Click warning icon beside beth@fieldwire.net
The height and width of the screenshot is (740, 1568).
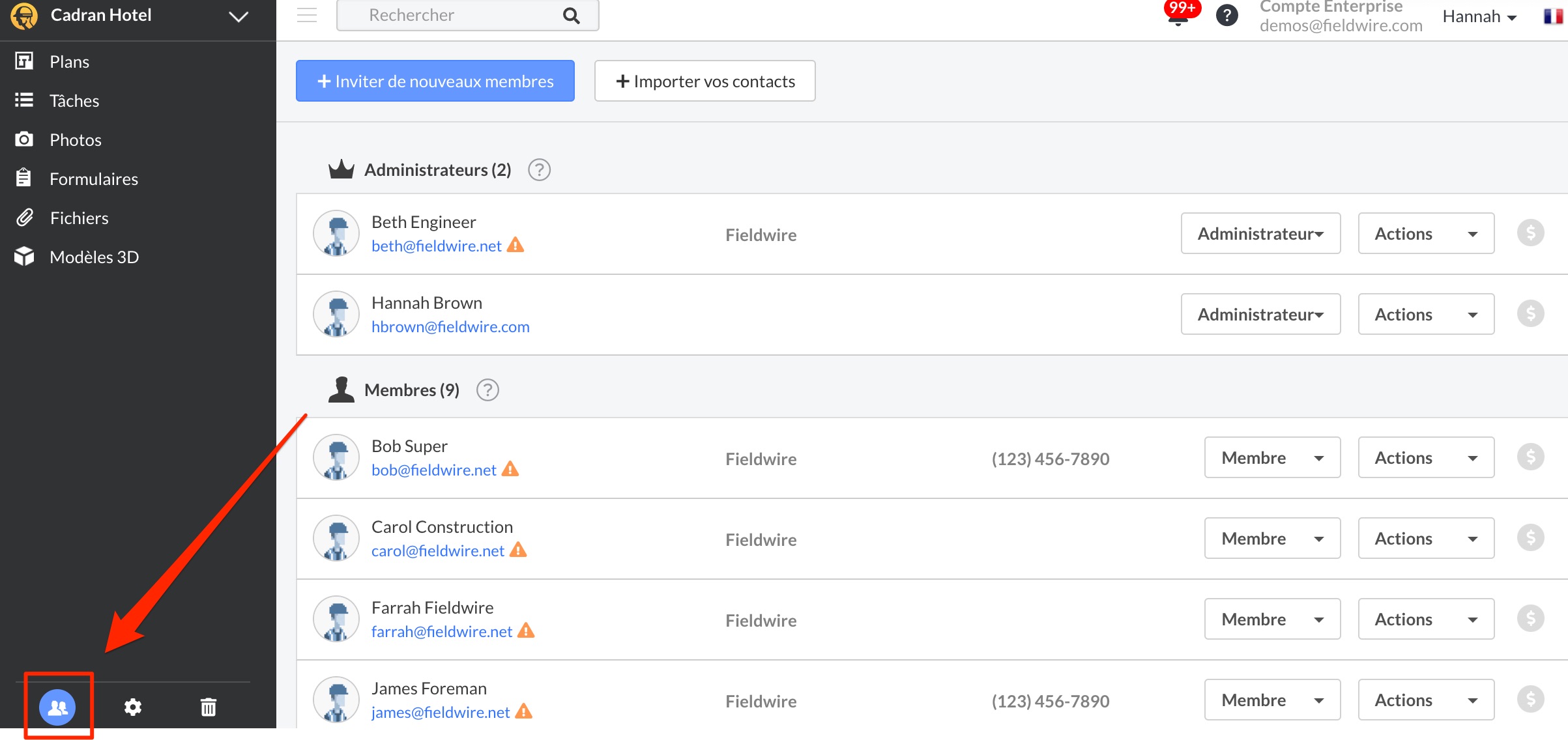[515, 245]
